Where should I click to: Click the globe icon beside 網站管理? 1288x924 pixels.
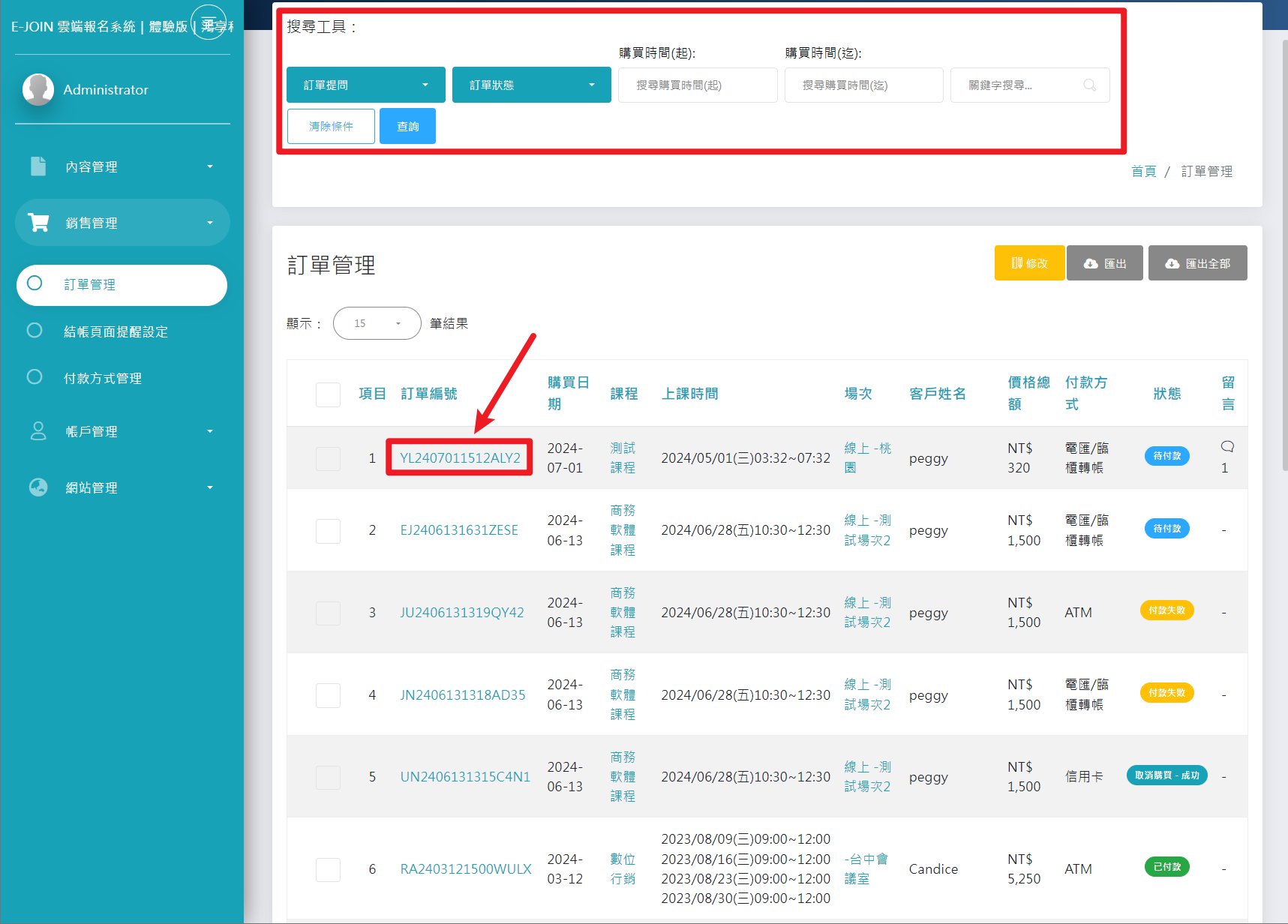coord(38,487)
